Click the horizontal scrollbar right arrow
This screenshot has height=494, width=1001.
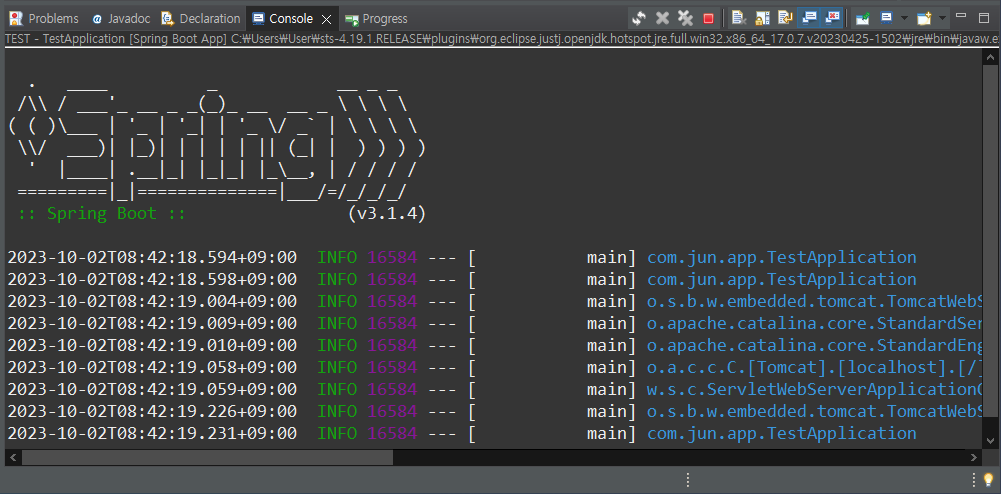[x=974, y=457]
